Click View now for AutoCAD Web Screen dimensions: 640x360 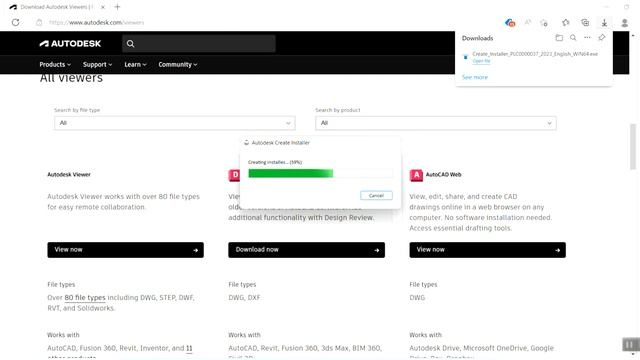(x=487, y=250)
